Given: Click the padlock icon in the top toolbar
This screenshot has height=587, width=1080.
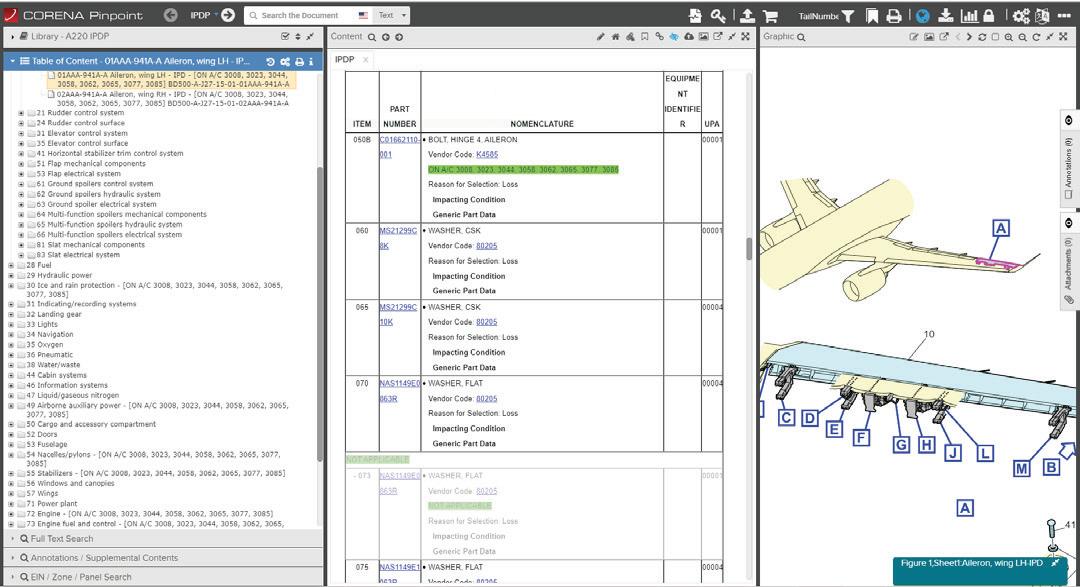Looking at the screenshot, I should (988, 15).
